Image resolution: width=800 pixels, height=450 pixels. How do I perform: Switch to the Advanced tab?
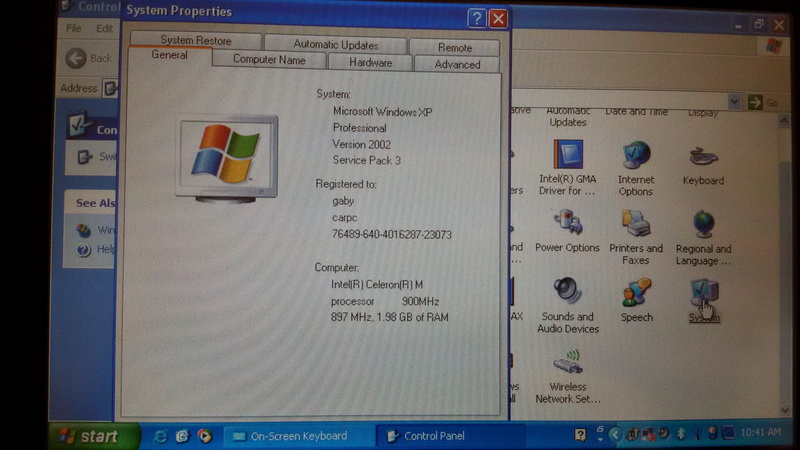pyautogui.click(x=457, y=65)
